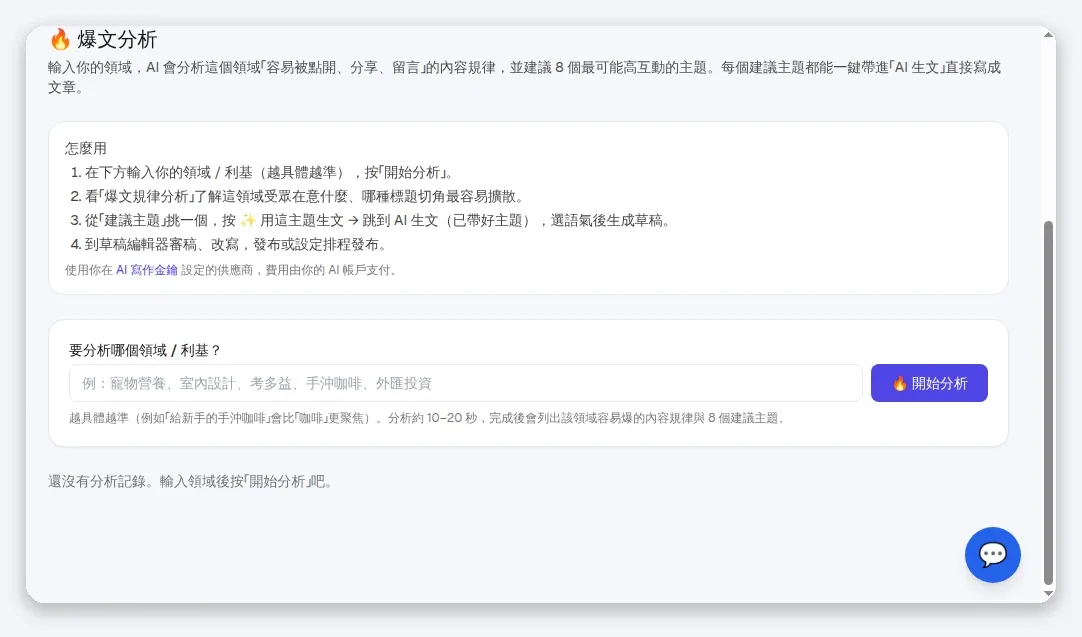
Task: Open the AI 寫作金鑰 link
Action: (x=146, y=270)
